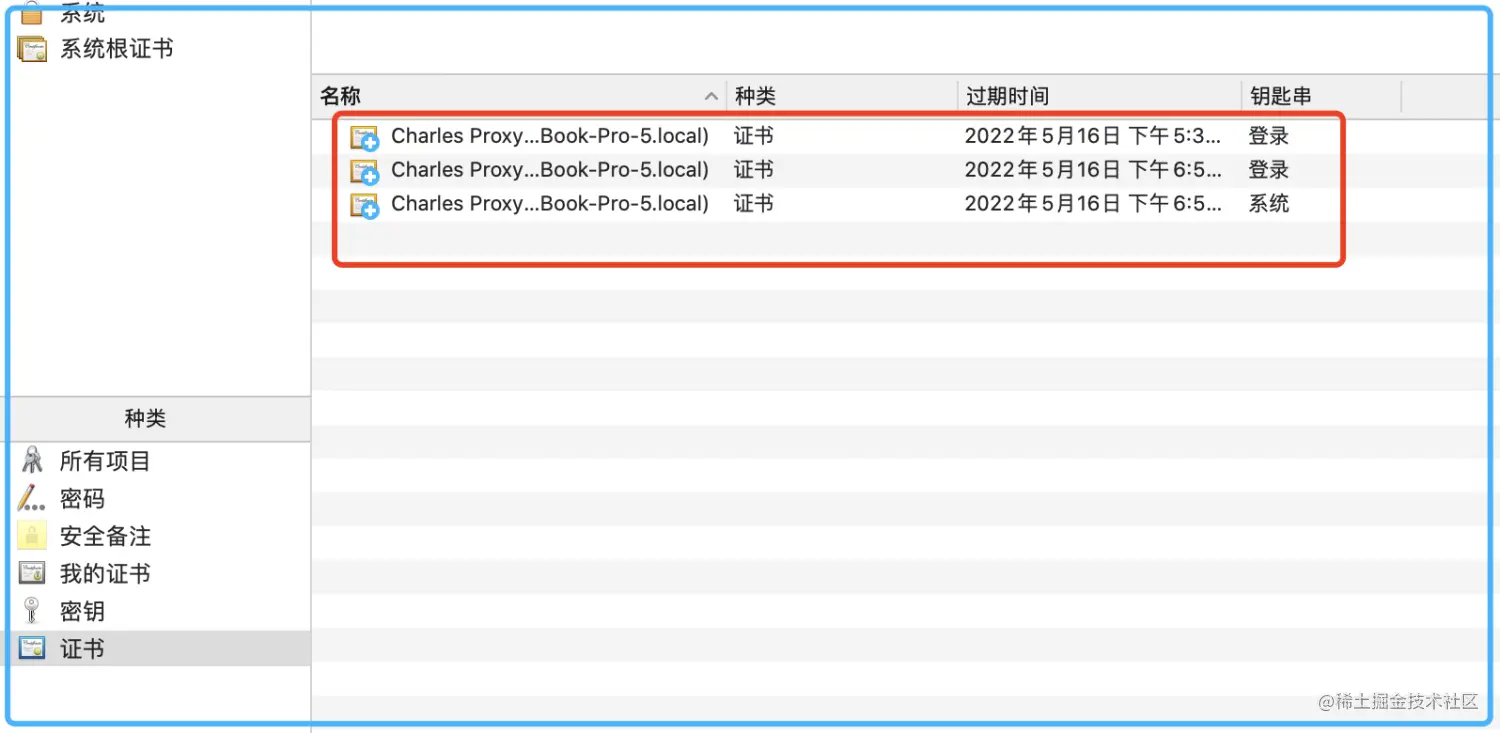Click expiry date 2022年5月16日 下午 5:3…
Screen dimensions: 1500x733
(x=1093, y=136)
